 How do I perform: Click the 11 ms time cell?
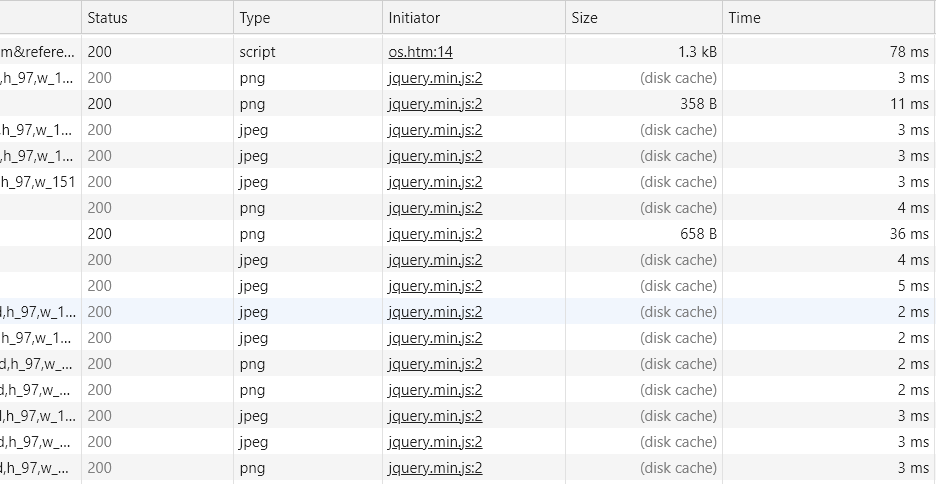click(x=911, y=104)
